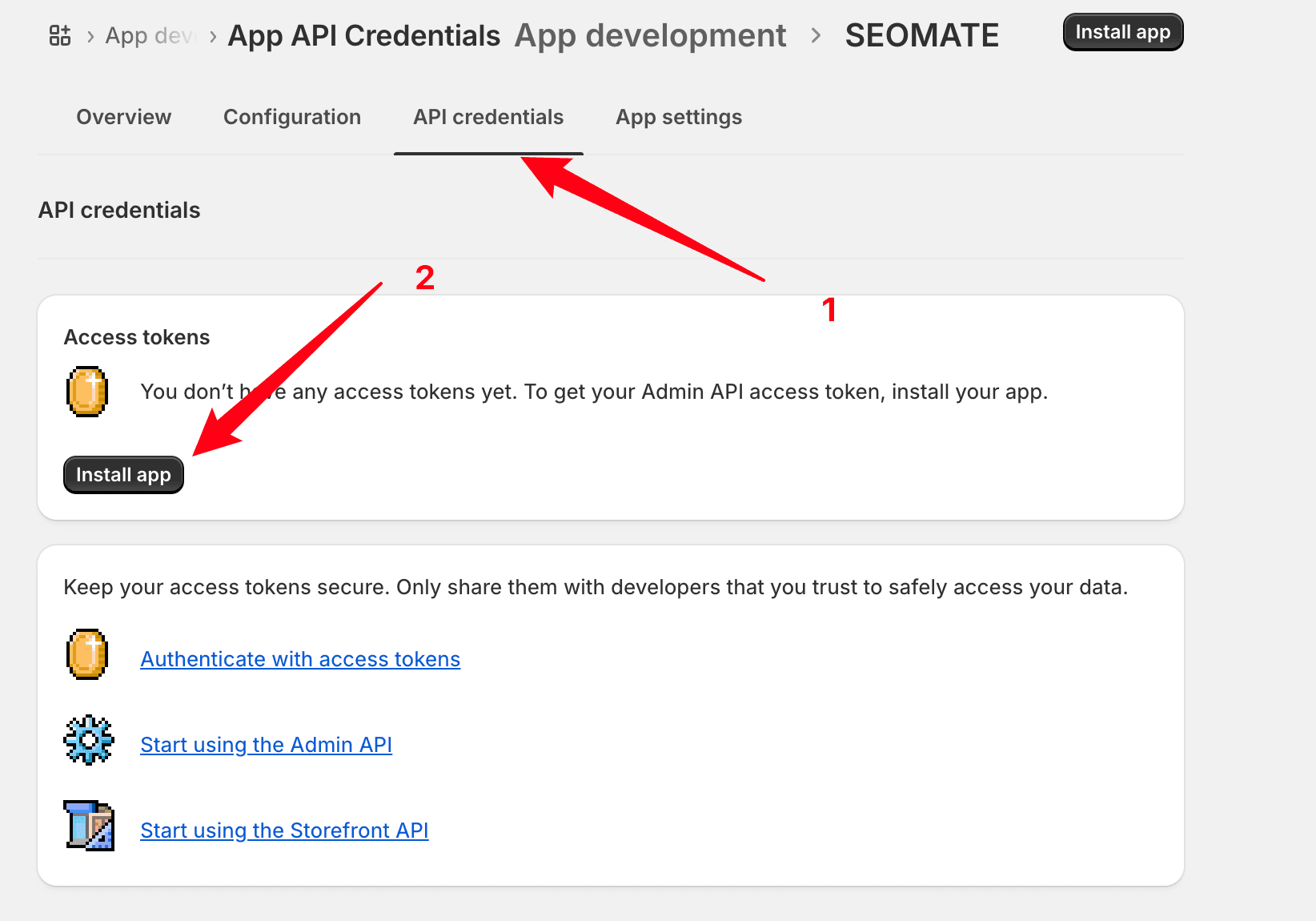Switch to the App settings tab
Screen dimensions: 1316x921
coord(678,117)
